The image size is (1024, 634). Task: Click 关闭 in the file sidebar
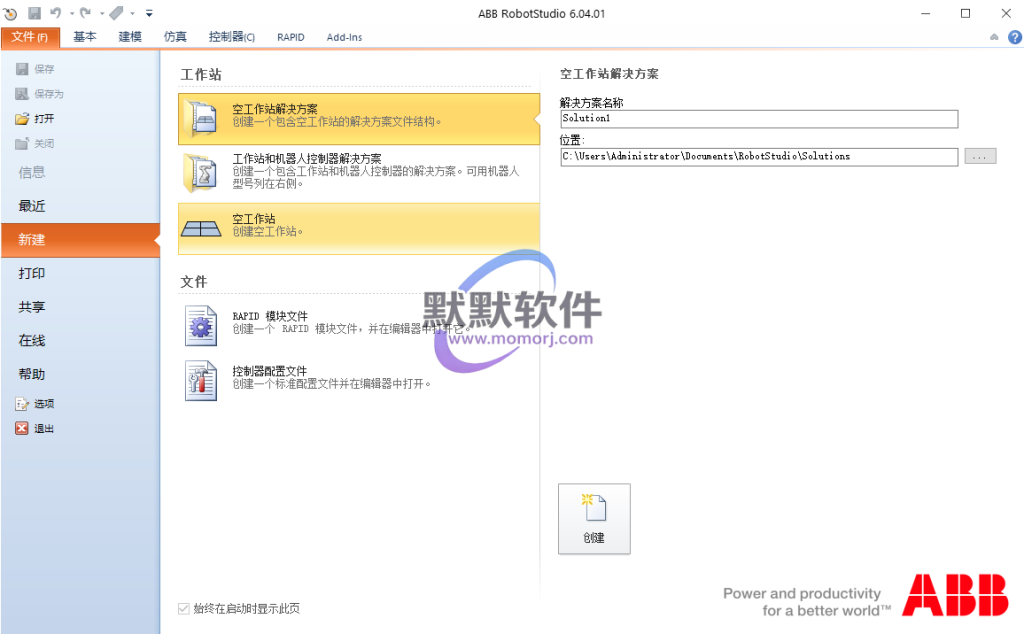coord(35,144)
